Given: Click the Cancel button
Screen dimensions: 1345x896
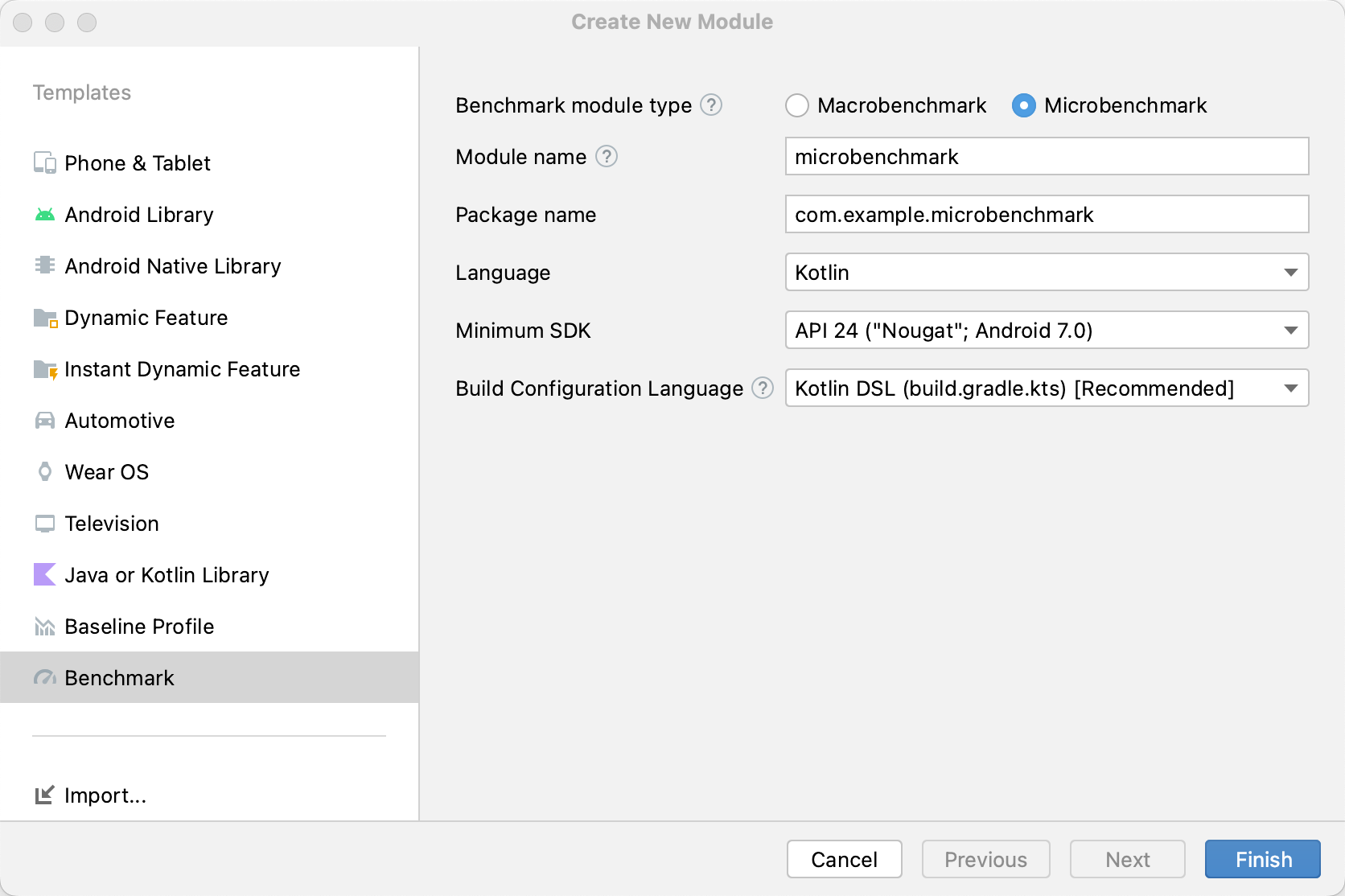Looking at the screenshot, I should click(844, 859).
